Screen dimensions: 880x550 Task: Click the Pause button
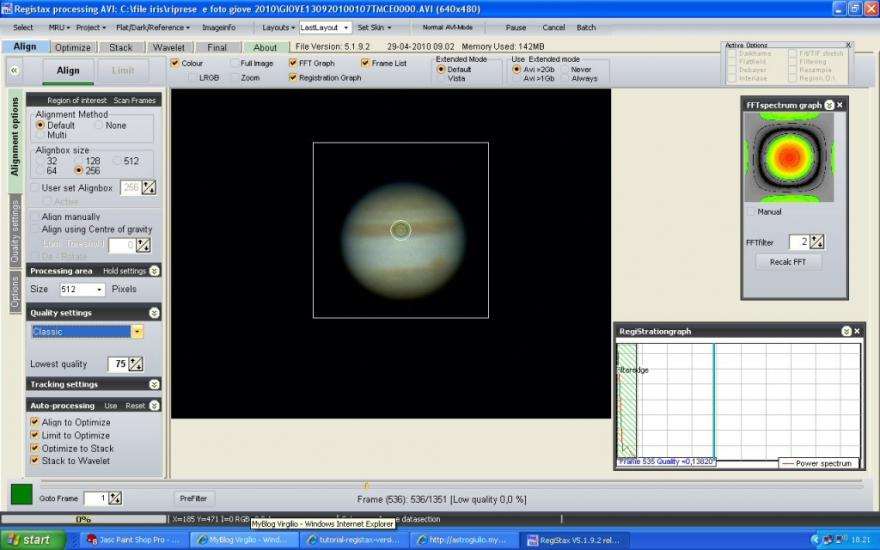click(x=516, y=28)
